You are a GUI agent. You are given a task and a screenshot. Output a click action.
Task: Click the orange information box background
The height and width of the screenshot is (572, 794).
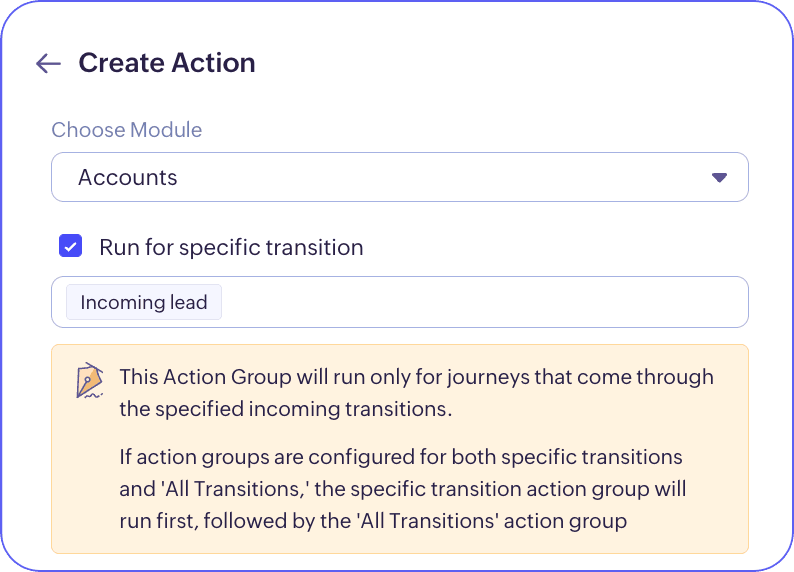click(x=400, y=449)
